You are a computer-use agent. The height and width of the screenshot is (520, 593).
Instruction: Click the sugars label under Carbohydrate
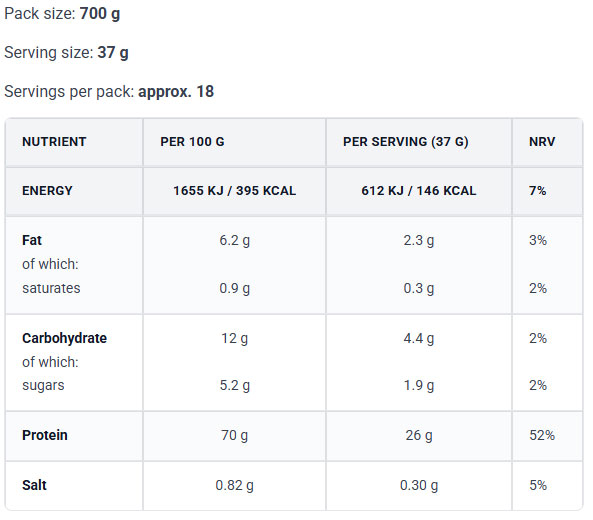click(43, 385)
